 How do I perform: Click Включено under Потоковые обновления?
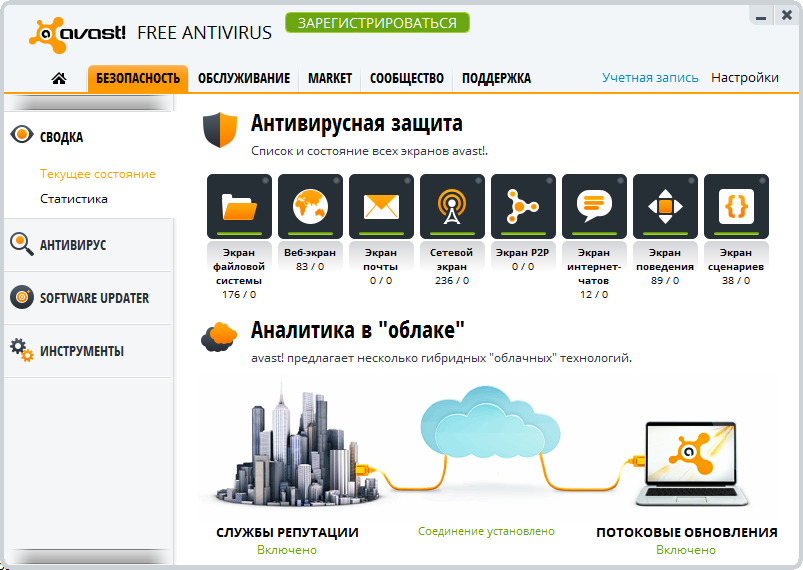tap(686, 550)
